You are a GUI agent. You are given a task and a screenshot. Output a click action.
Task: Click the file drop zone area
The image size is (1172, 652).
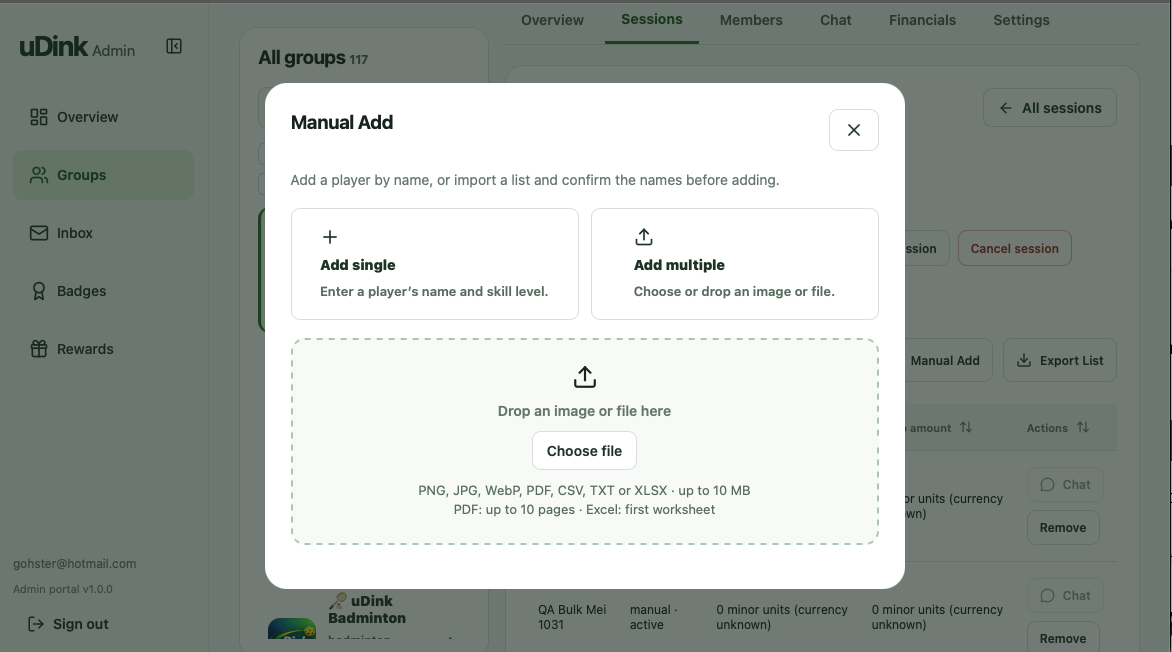(585, 441)
